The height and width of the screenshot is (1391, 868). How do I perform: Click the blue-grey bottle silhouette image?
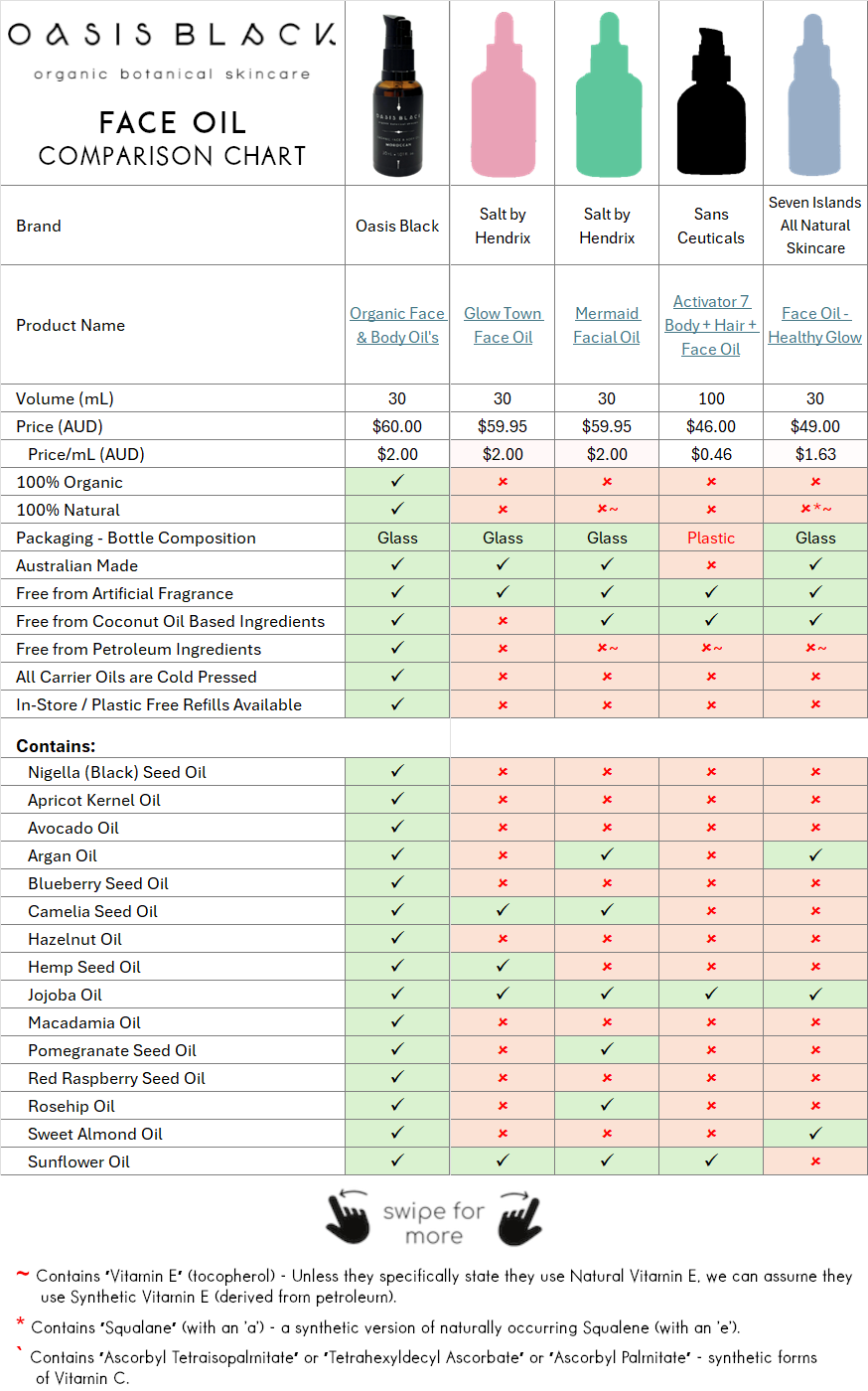point(815,96)
